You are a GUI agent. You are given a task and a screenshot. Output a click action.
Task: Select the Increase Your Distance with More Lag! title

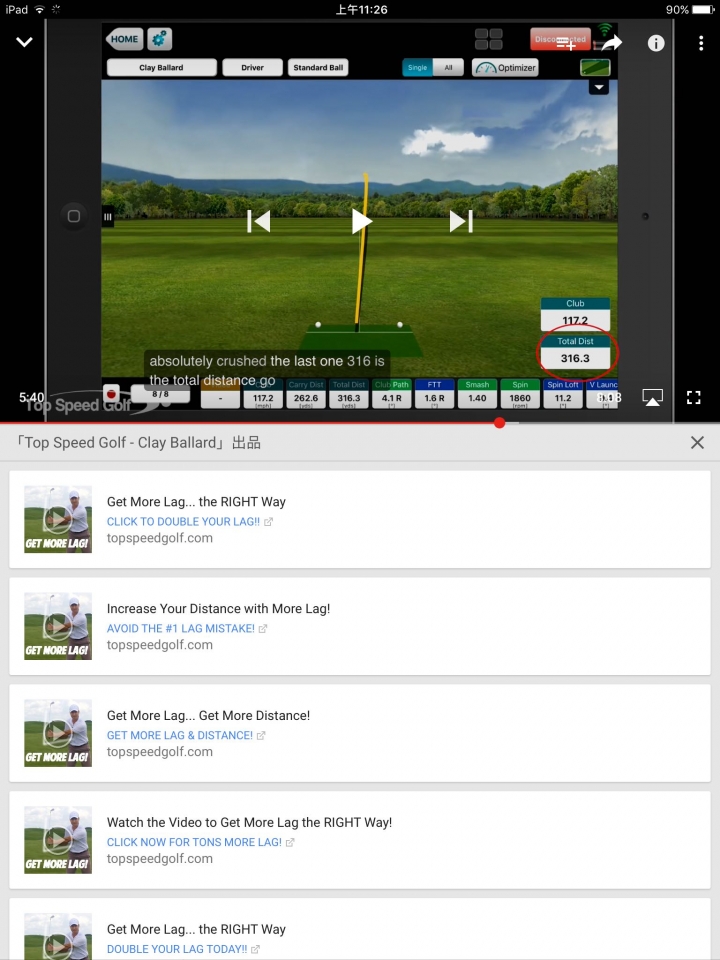pyautogui.click(x=219, y=609)
